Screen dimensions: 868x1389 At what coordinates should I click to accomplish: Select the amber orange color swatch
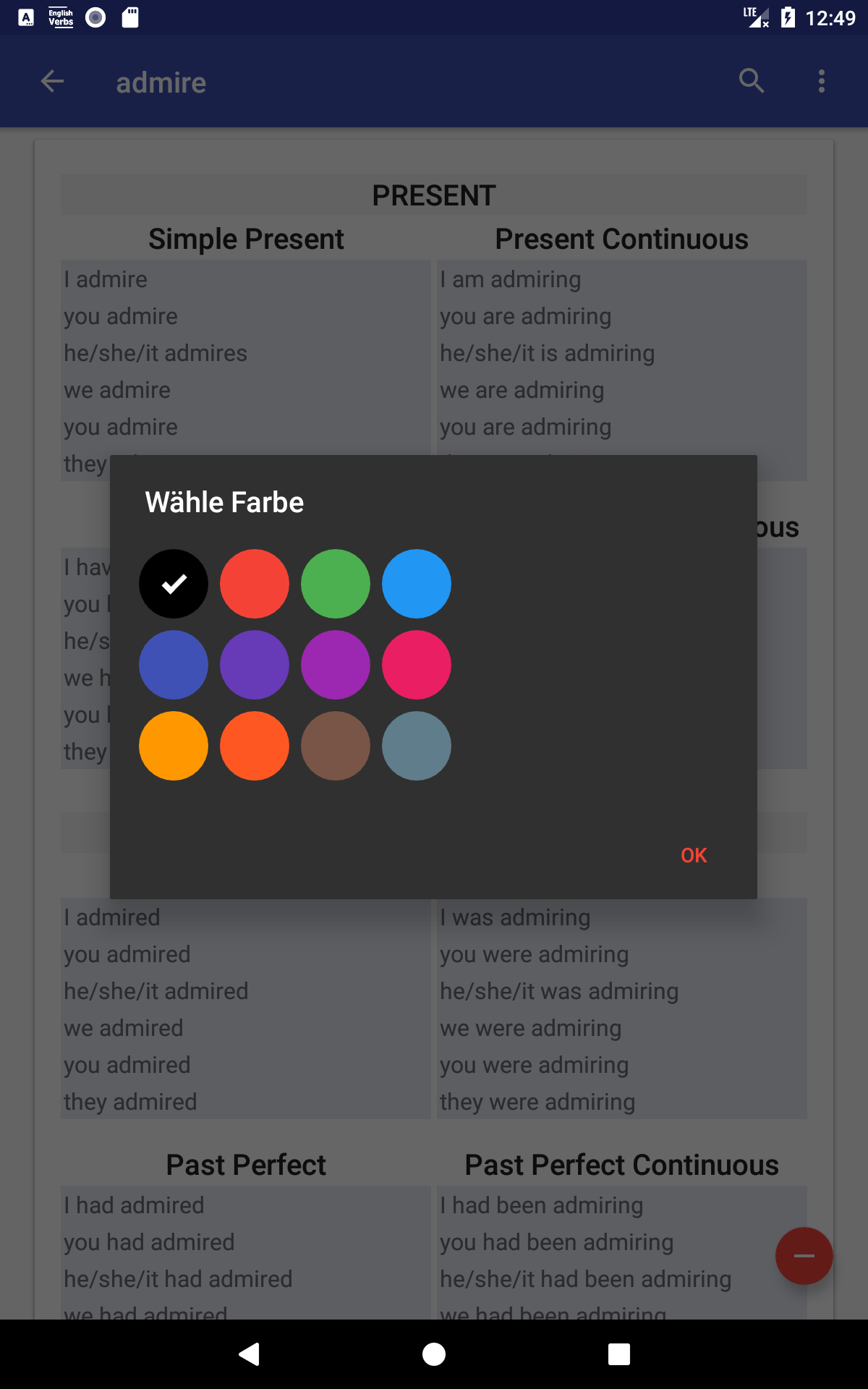point(174,746)
